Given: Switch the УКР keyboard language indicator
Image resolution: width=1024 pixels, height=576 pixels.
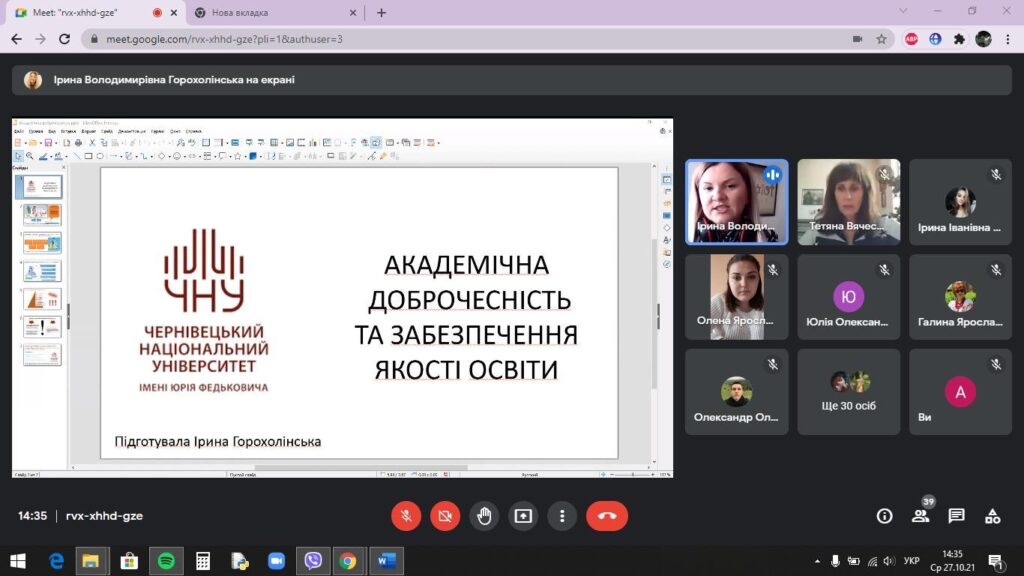Looking at the screenshot, I should coord(911,561).
